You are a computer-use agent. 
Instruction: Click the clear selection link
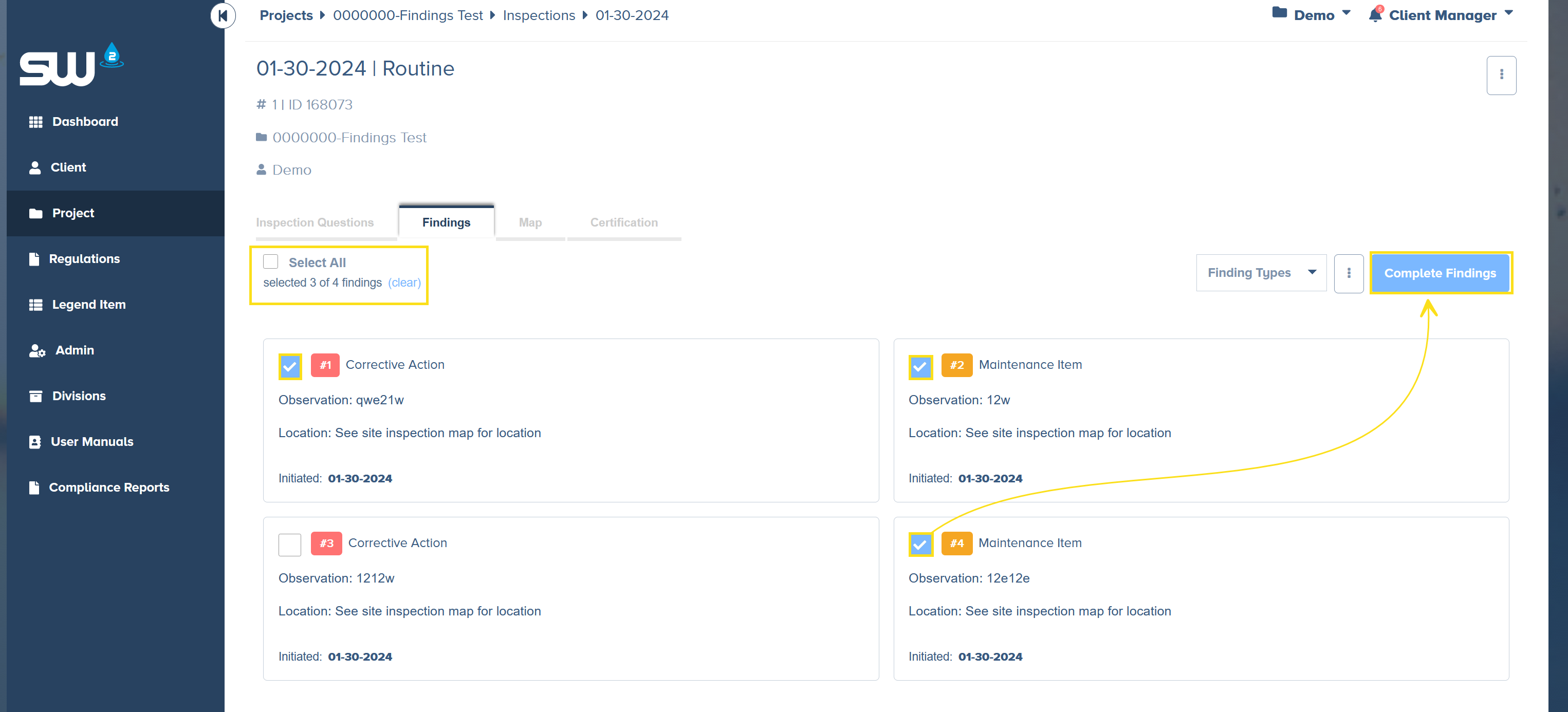pos(404,283)
